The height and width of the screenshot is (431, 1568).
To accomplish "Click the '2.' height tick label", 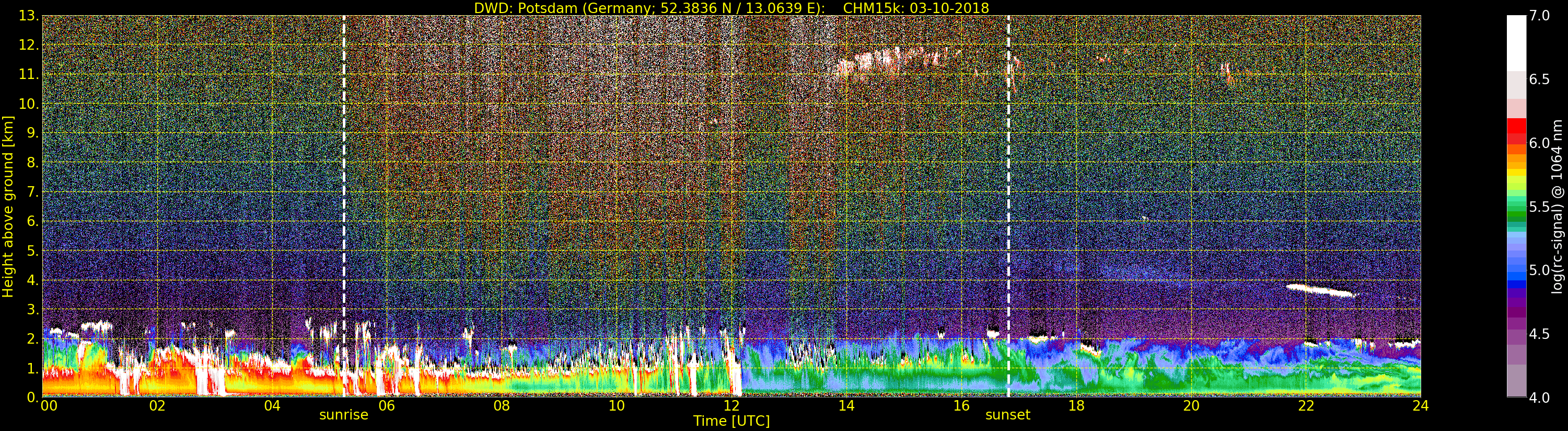I will [x=32, y=338].
